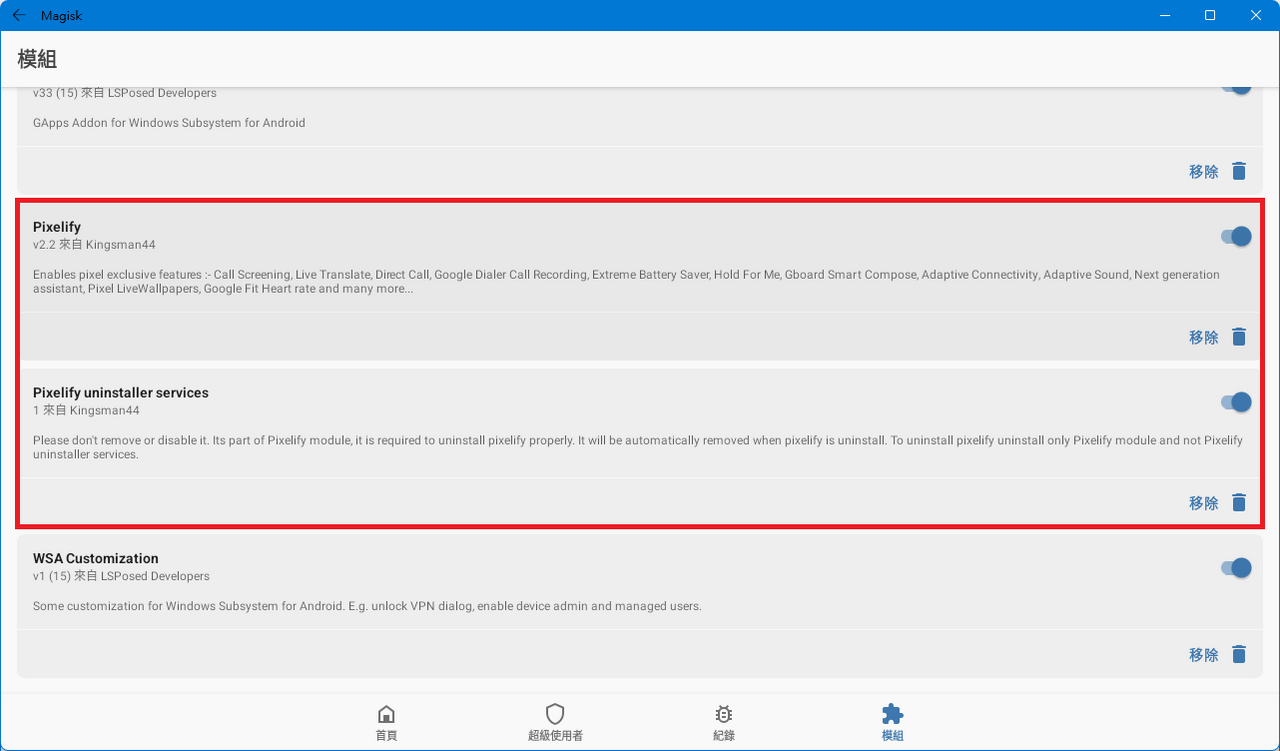The image size is (1280, 751).
Task: Click the "Pixelify uninstaller services" title
Action: (x=121, y=393)
